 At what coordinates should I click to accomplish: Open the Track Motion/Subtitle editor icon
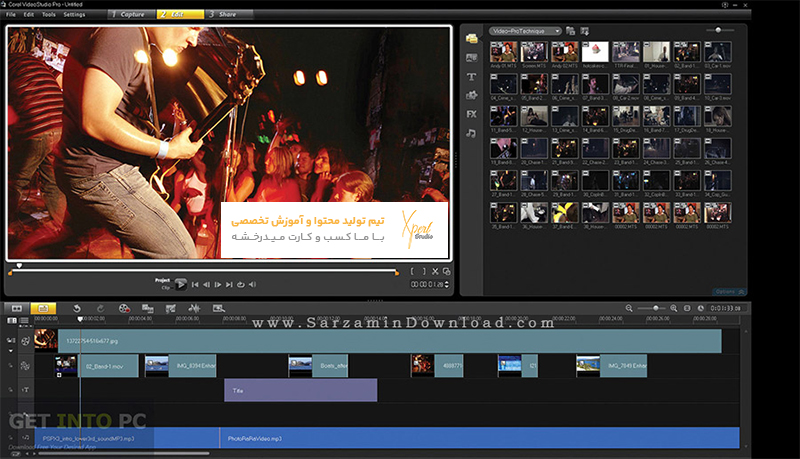[x=218, y=308]
